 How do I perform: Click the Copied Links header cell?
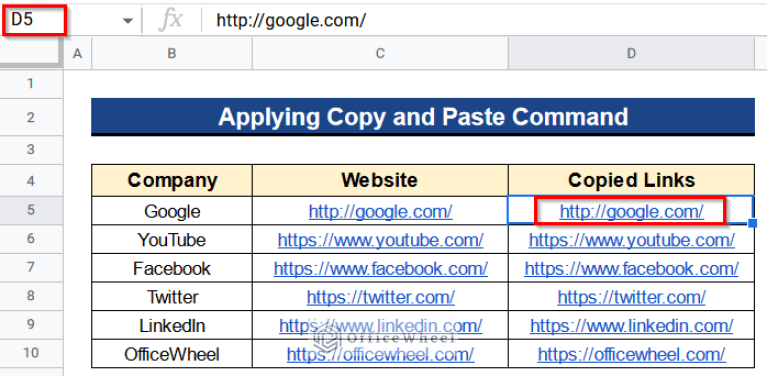pyautogui.click(x=632, y=180)
